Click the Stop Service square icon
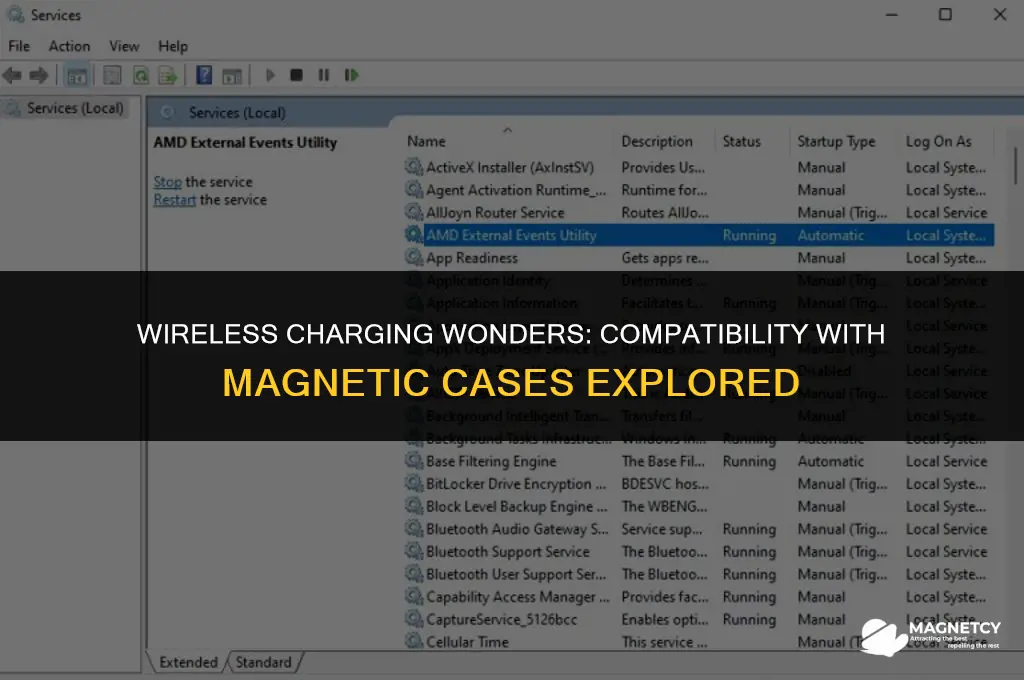Image resolution: width=1024 pixels, height=680 pixels. 296,75
